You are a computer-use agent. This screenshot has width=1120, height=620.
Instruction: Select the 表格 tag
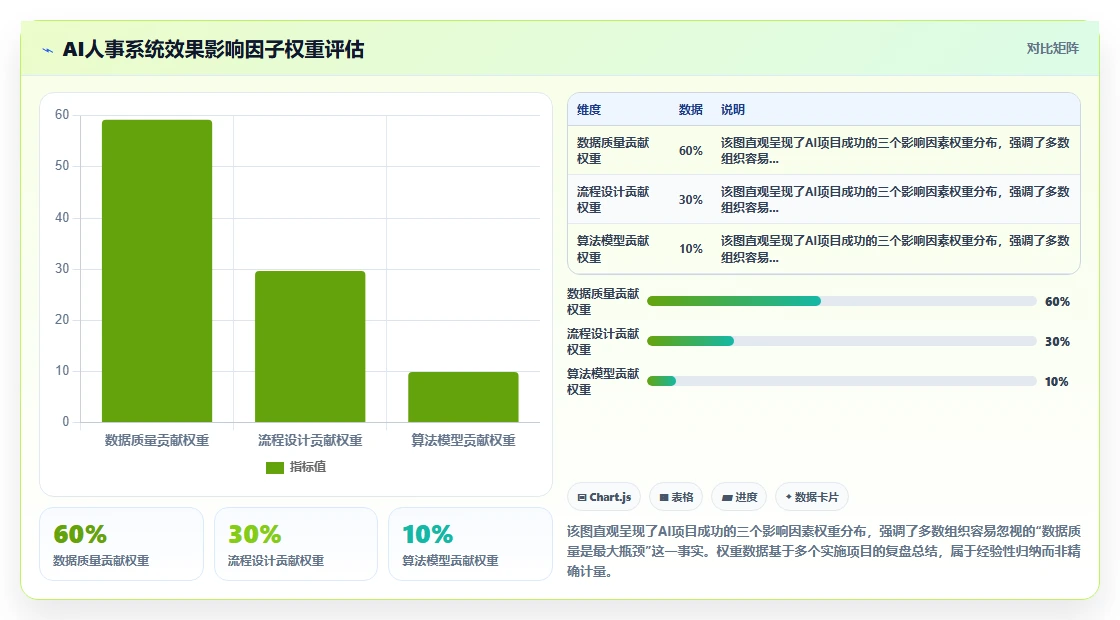pyautogui.click(x=676, y=497)
